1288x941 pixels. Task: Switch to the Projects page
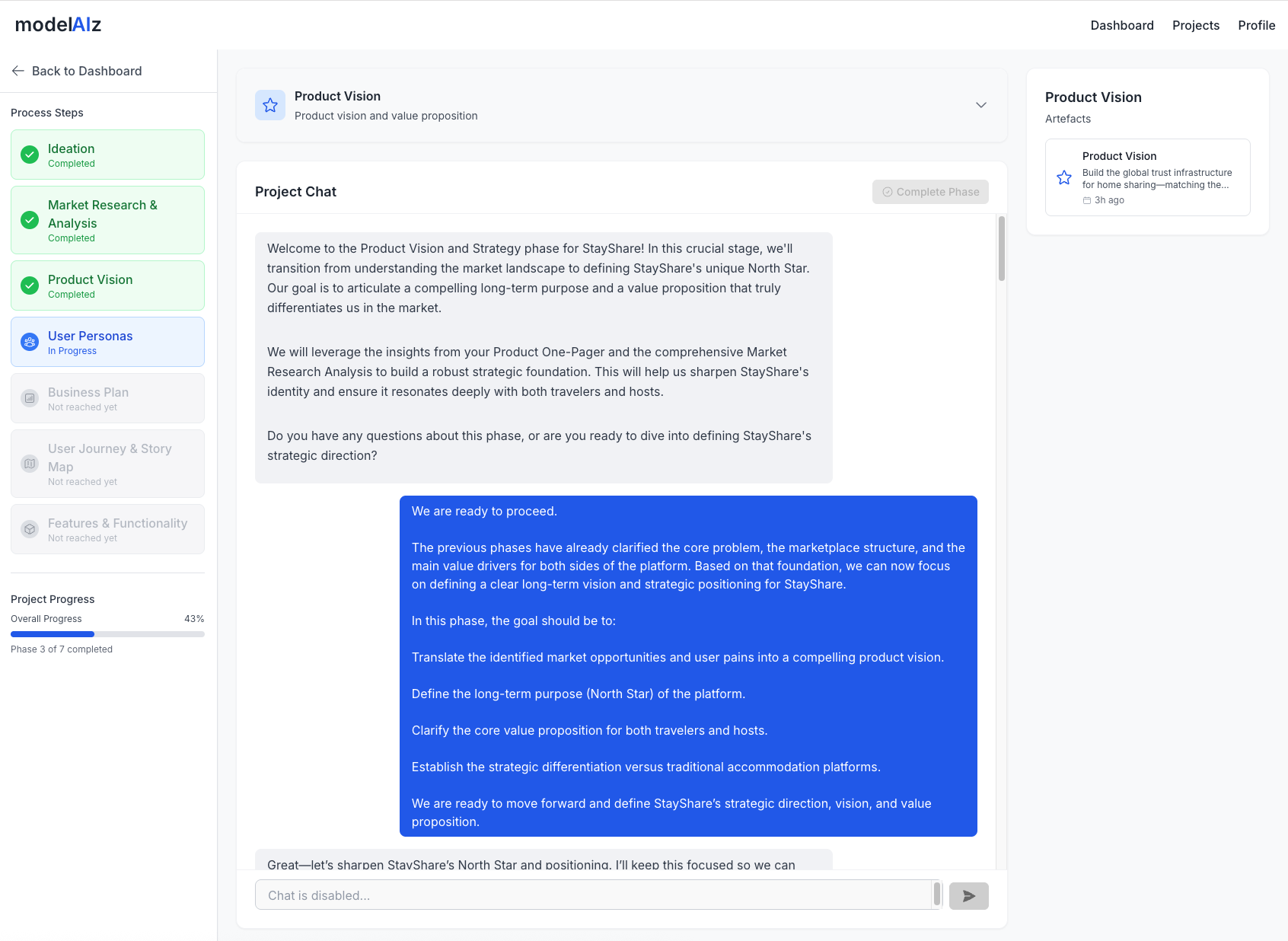click(1196, 25)
